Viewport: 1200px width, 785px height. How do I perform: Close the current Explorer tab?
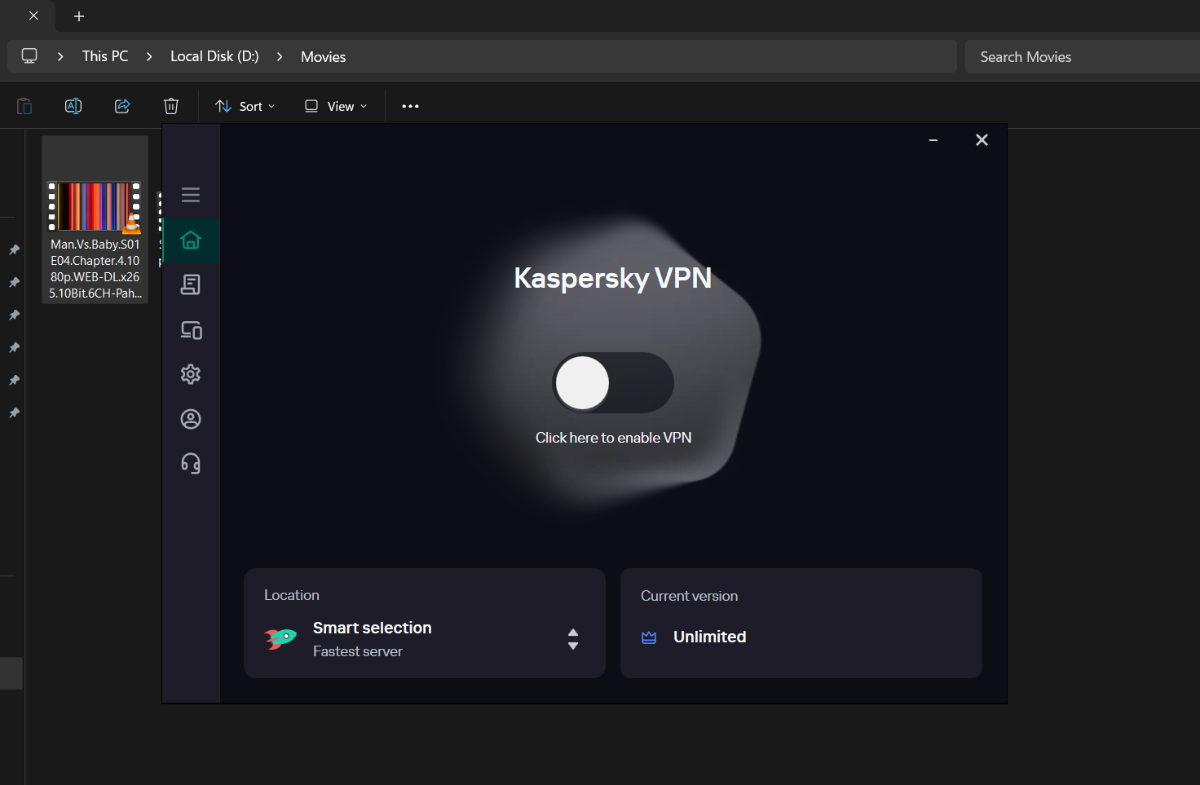(x=34, y=16)
